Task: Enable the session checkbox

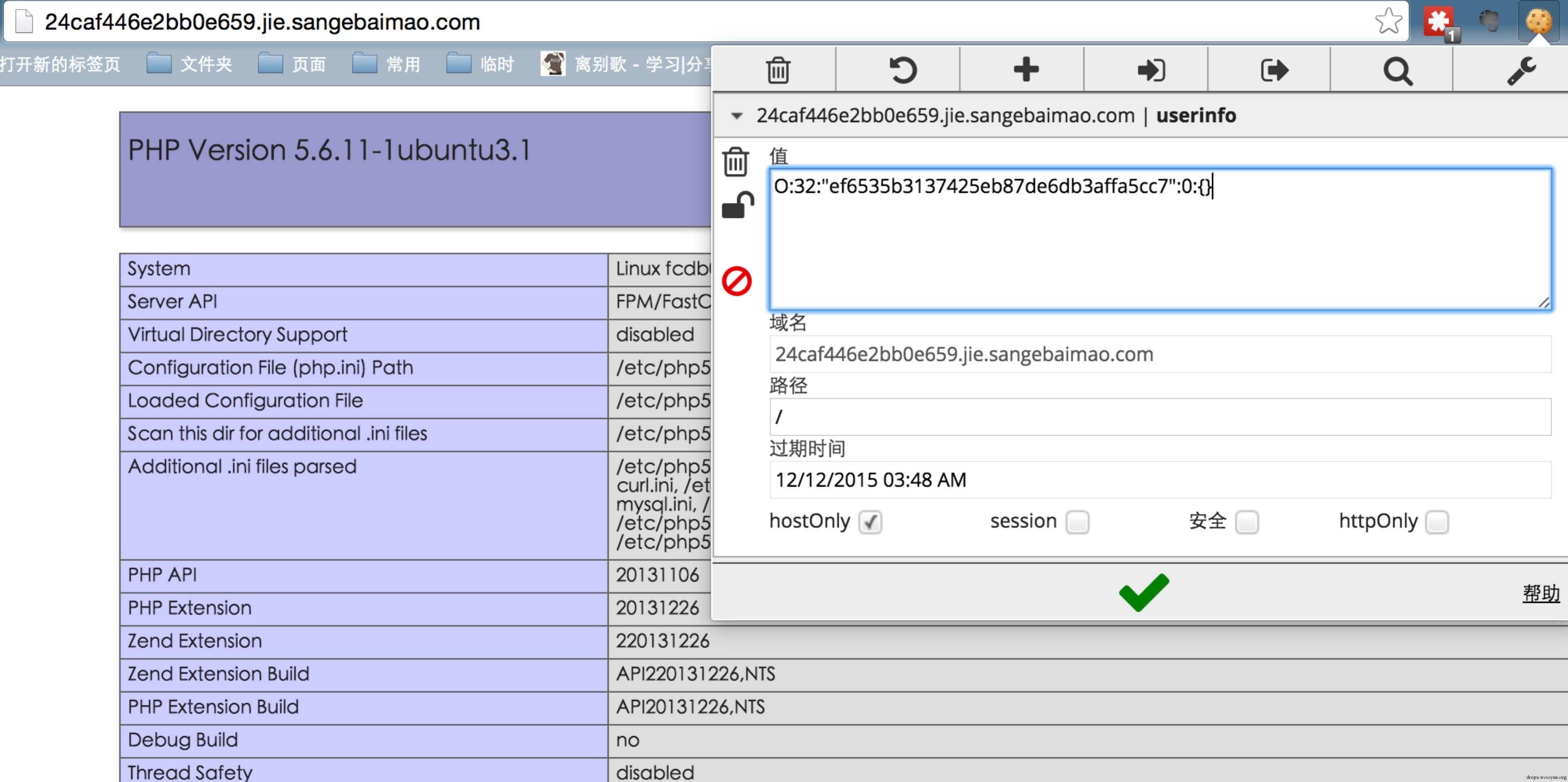Action: click(1077, 522)
